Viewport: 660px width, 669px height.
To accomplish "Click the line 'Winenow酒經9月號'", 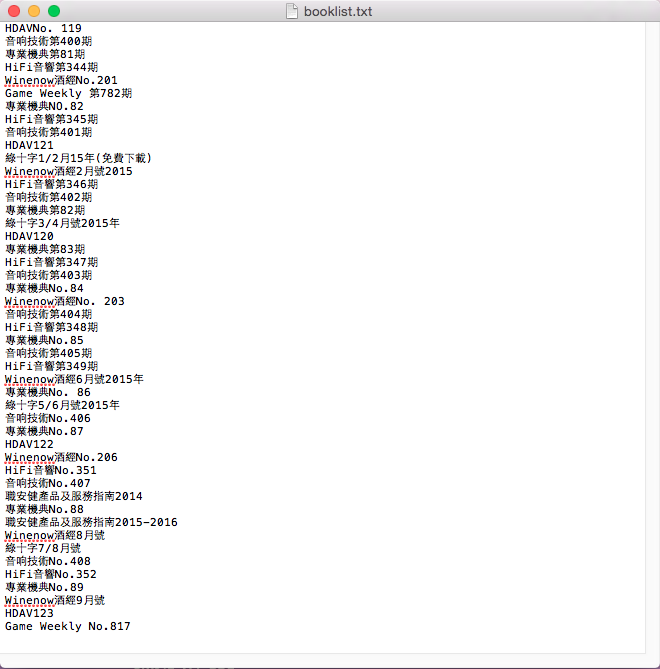I will click(x=55, y=600).
